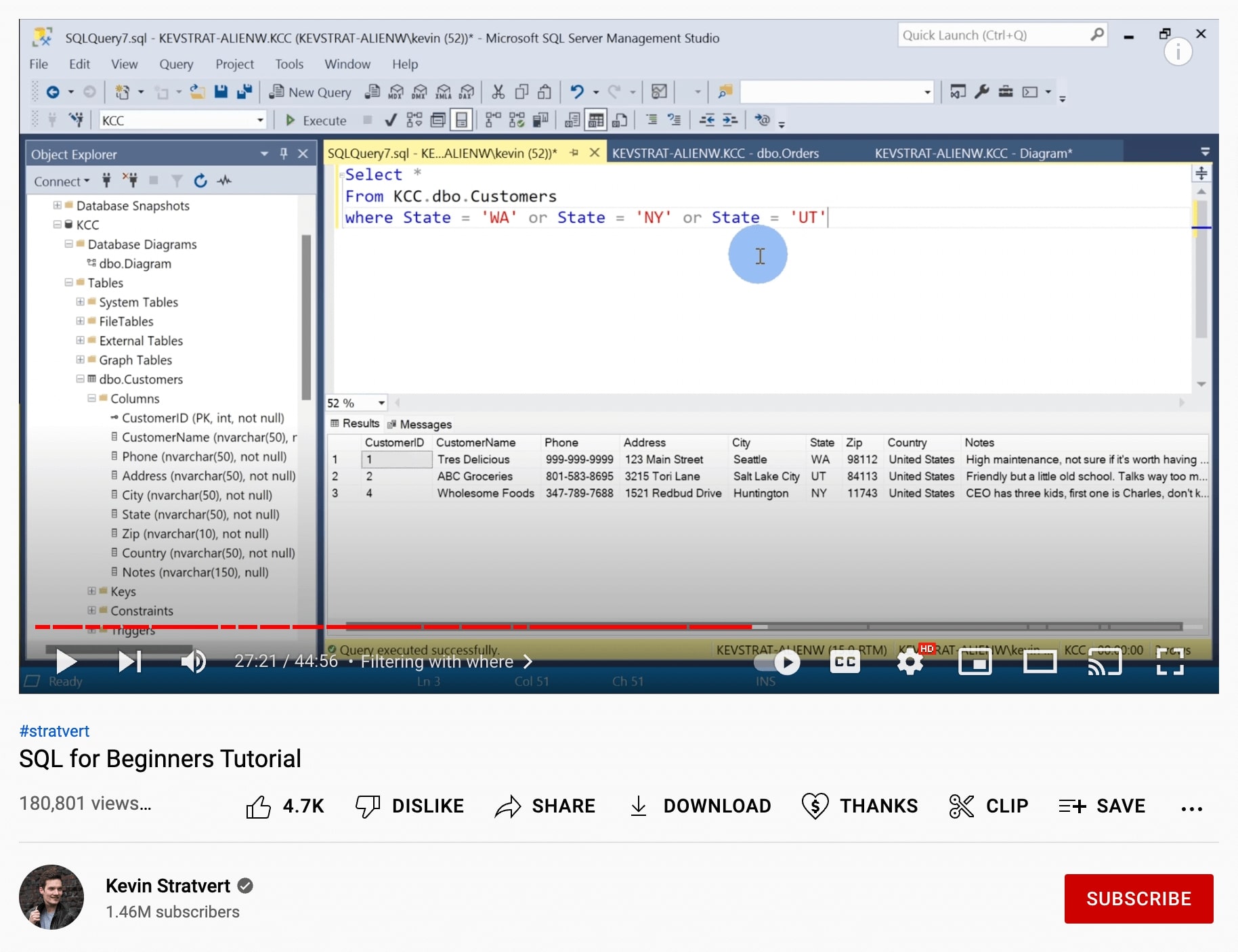Viewport: 1238px width, 952px height.
Task: Toggle the autoplay switch
Action: [x=778, y=662]
